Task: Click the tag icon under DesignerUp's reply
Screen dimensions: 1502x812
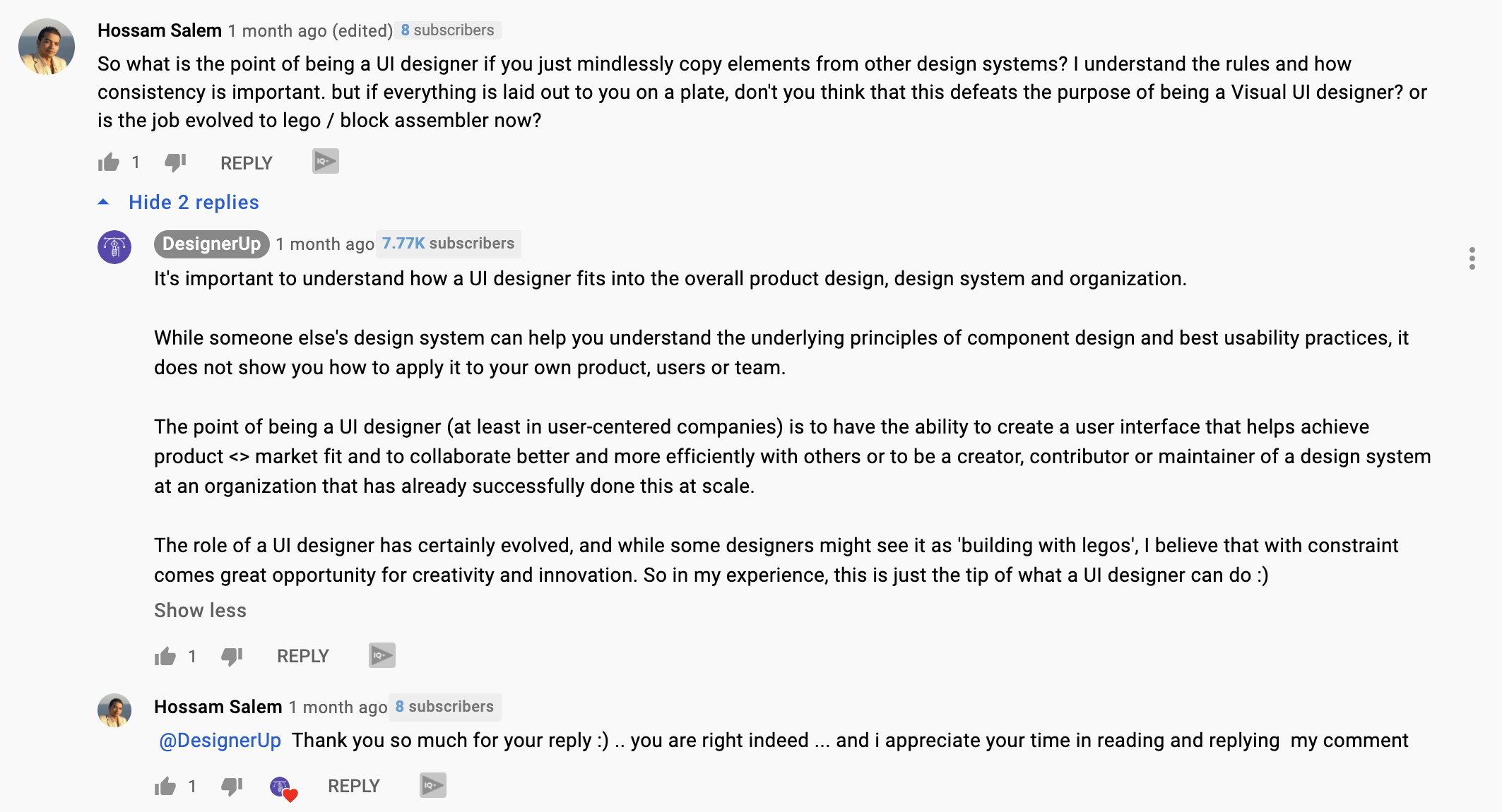Action: pyautogui.click(x=382, y=655)
